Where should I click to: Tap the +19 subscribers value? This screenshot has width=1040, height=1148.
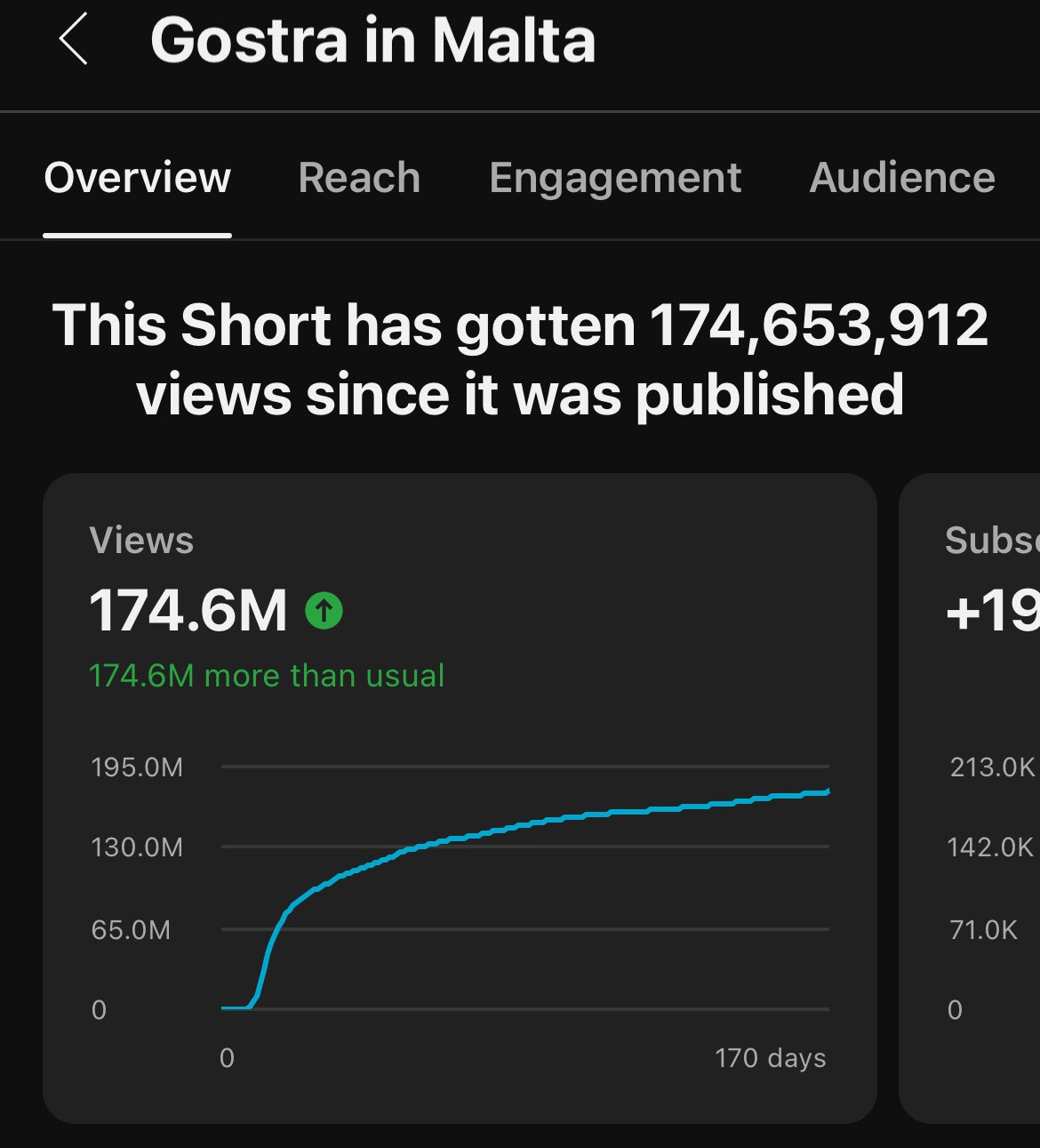[x=993, y=611]
